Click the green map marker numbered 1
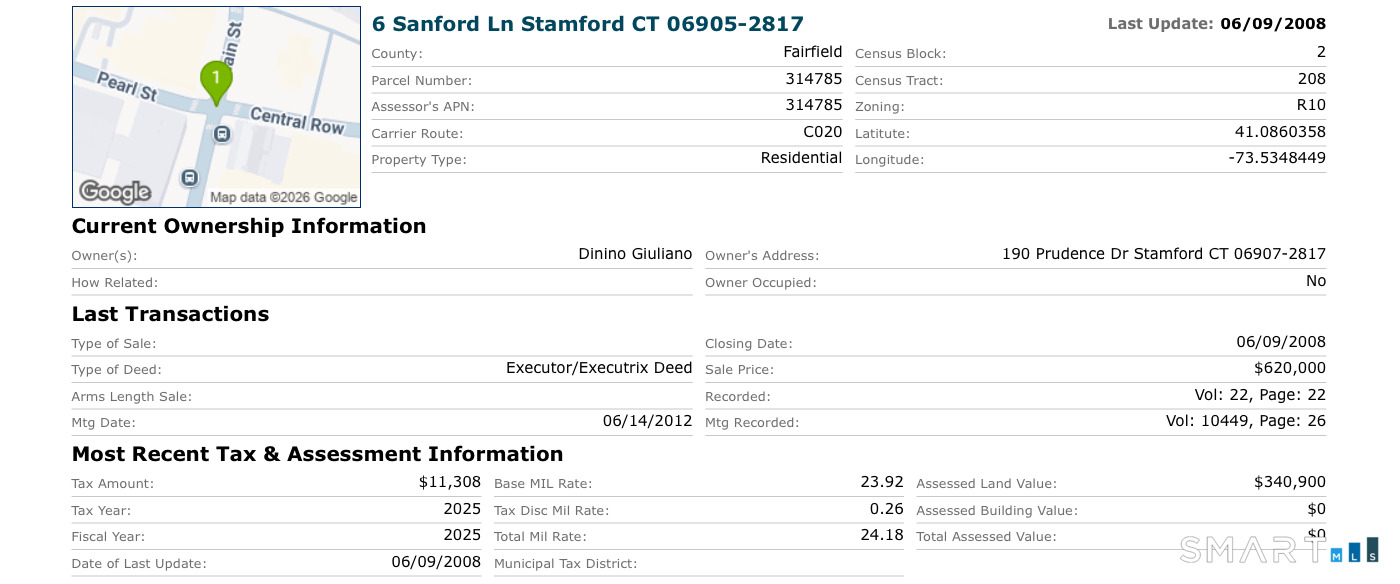 [216, 82]
